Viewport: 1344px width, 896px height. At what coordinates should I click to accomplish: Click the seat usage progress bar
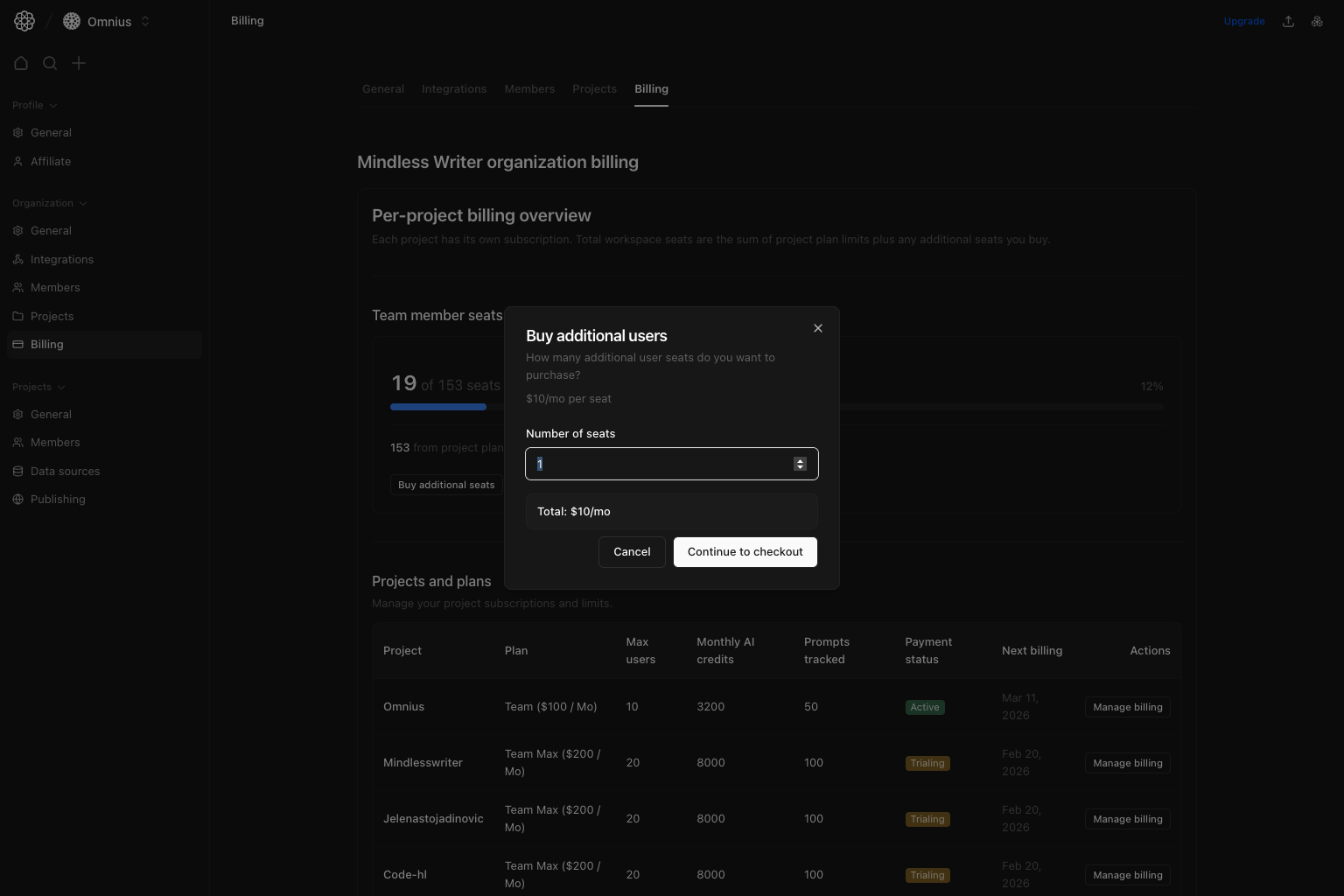(x=437, y=406)
